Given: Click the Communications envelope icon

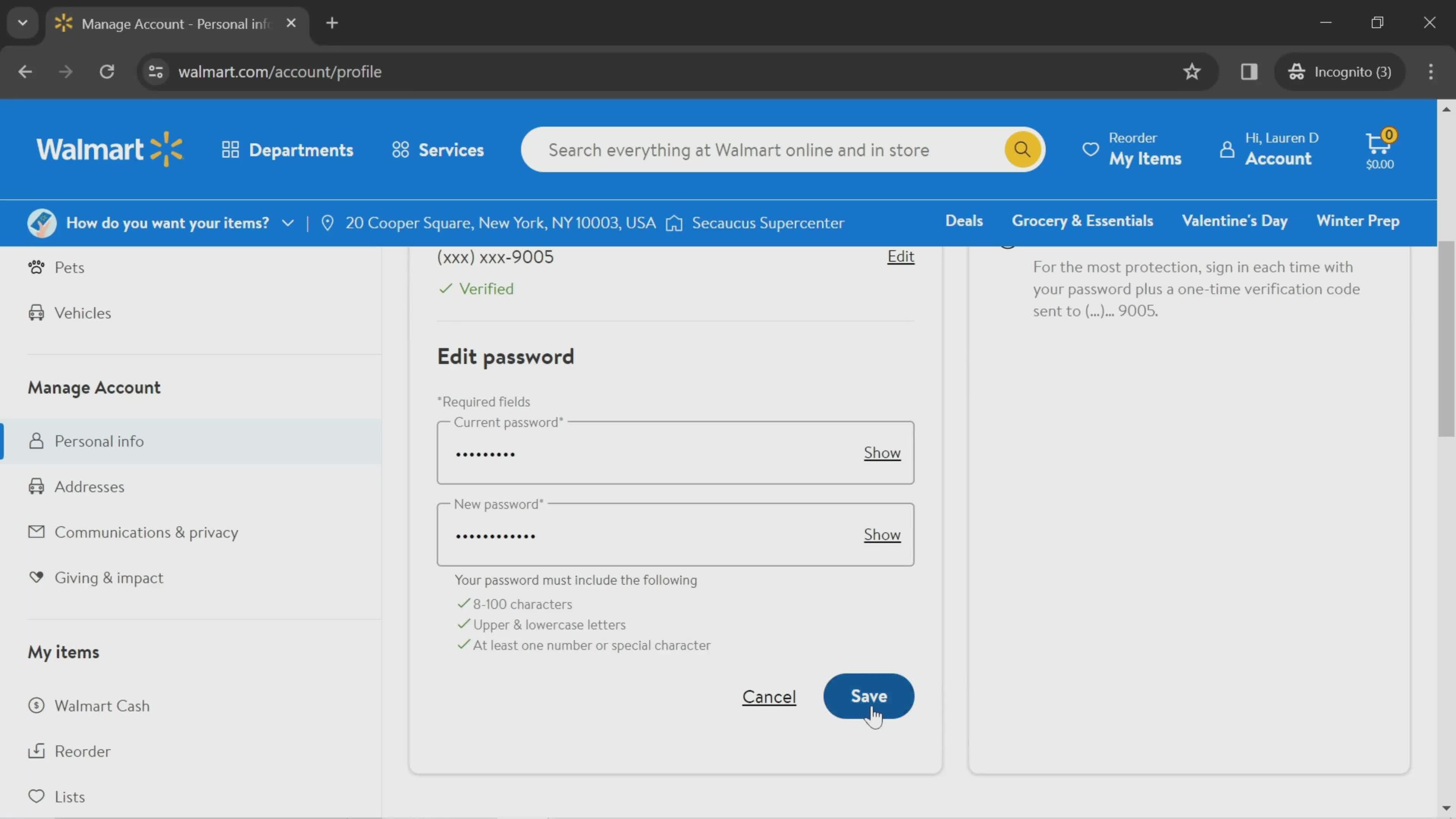Looking at the screenshot, I should click(x=36, y=532).
